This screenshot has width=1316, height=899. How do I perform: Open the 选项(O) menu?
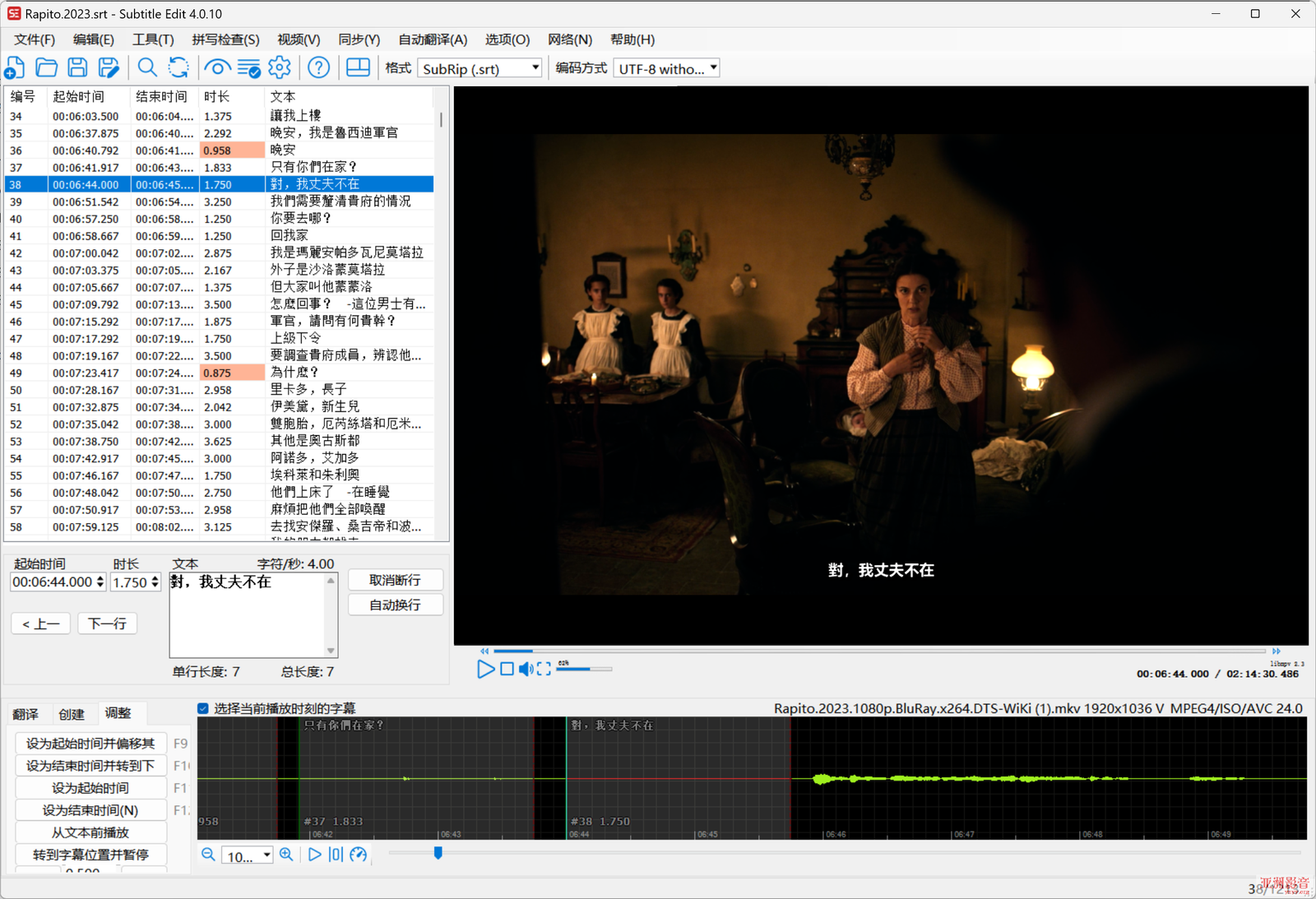tap(507, 39)
